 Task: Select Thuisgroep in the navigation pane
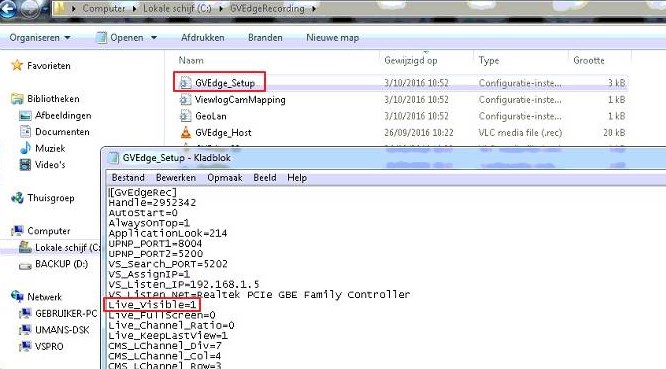click(x=51, y=198)
